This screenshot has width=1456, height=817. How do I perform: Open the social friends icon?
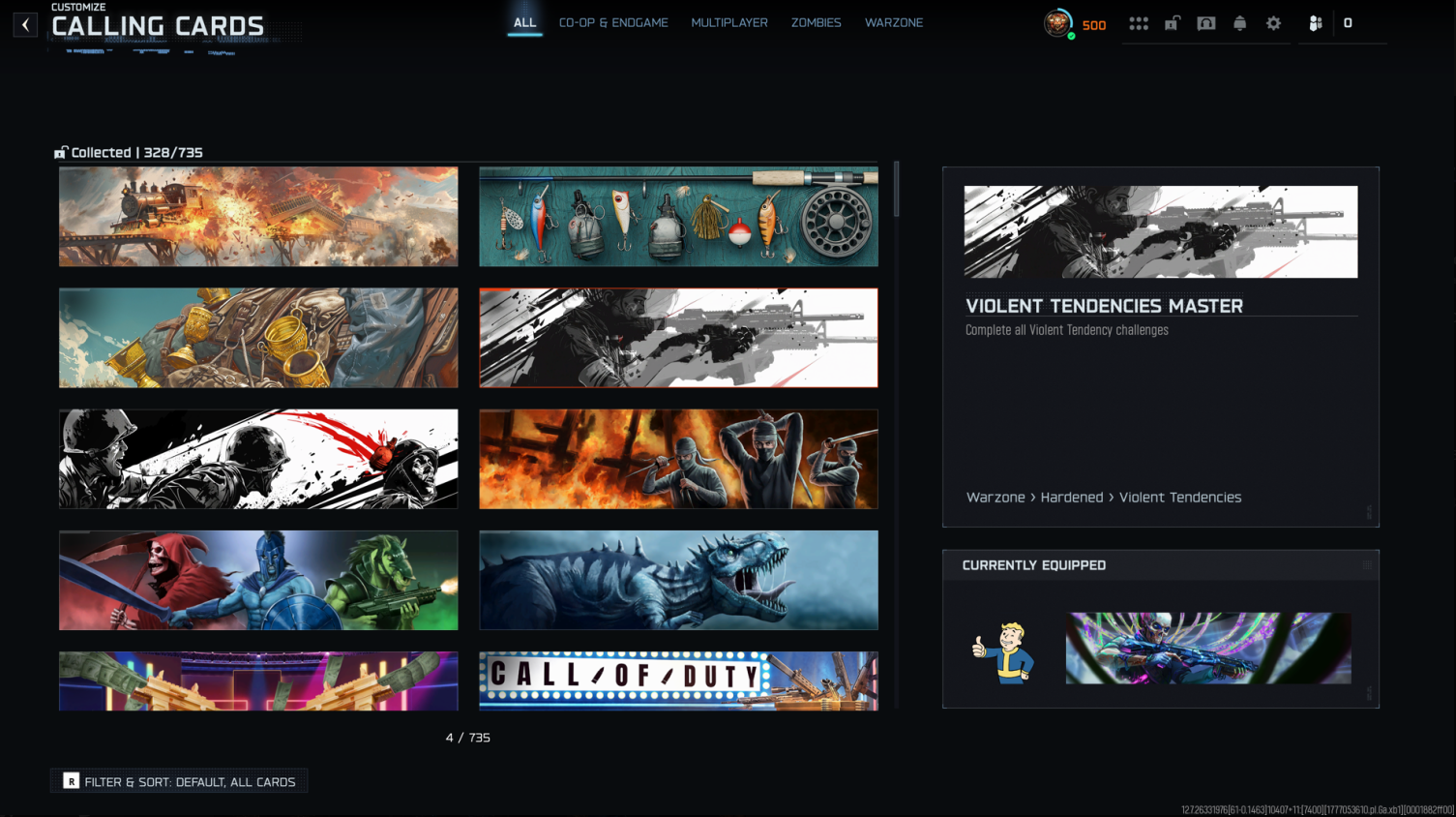click(1316, 23)
